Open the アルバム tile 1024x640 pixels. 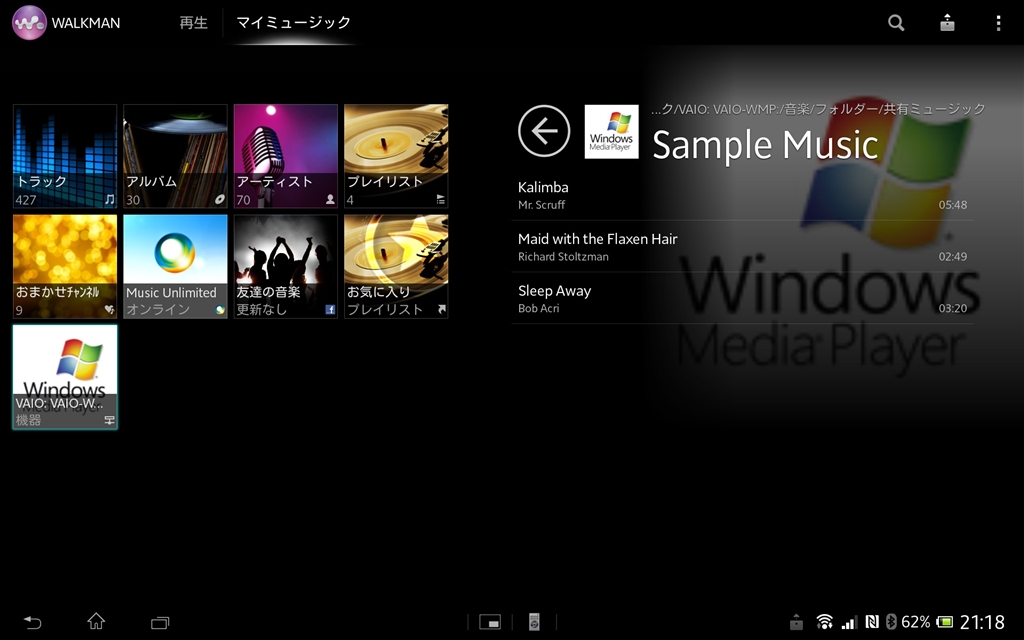point(176,156)
